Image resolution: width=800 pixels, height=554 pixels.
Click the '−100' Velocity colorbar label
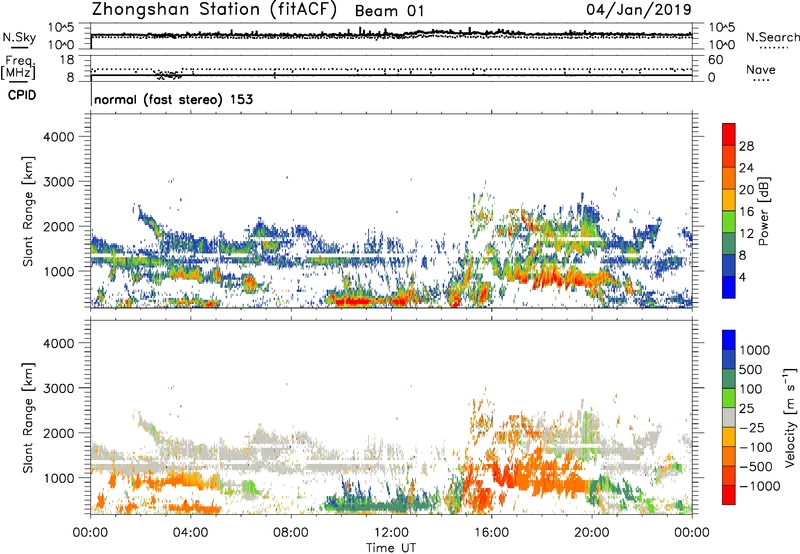click(755, 447)
